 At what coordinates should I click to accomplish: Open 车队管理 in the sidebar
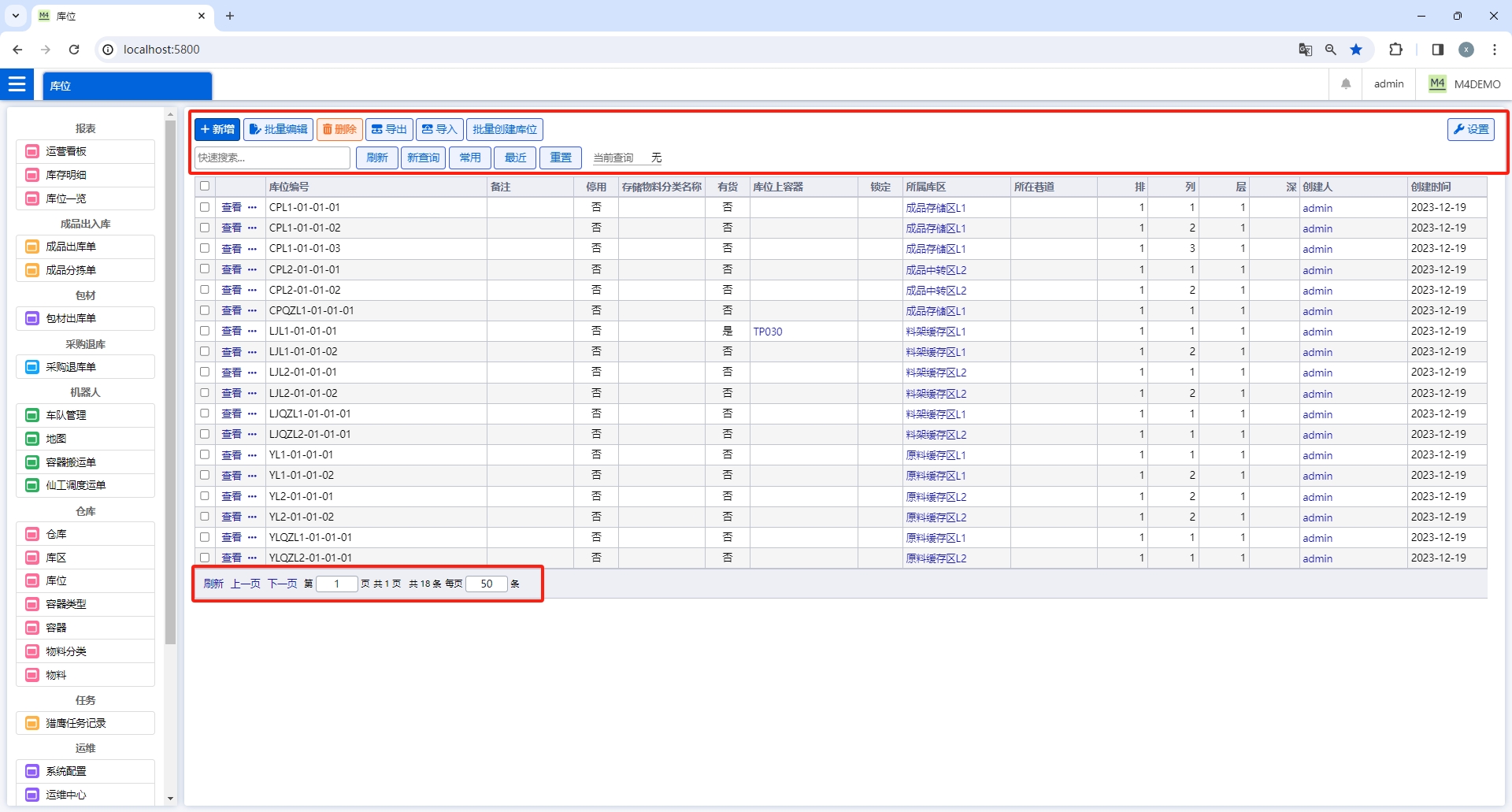point(85,415)
